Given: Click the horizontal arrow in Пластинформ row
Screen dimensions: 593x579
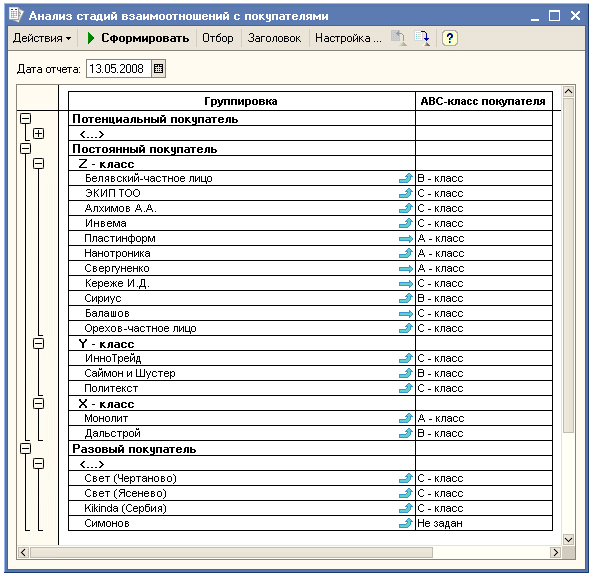Looking at the screenshot, I should pyautogui.click(x=406, y=239).
